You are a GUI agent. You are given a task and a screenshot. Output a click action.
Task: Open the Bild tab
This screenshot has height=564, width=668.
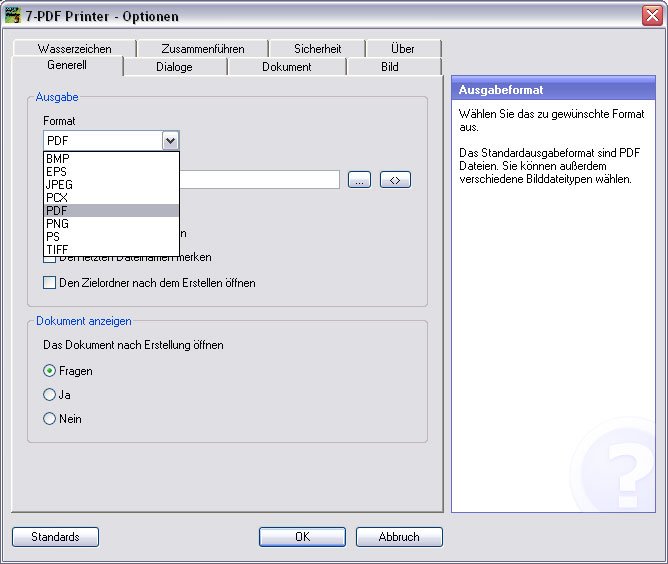pyautogui.click(x=390, y=67)
